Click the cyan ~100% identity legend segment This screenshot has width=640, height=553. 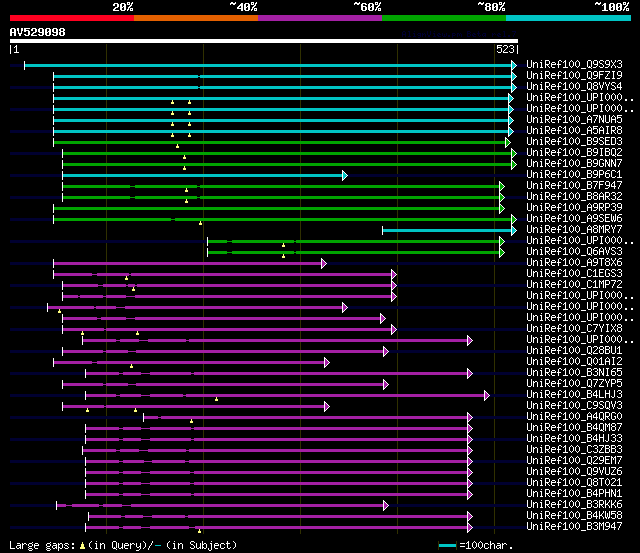tap(569, 18)
